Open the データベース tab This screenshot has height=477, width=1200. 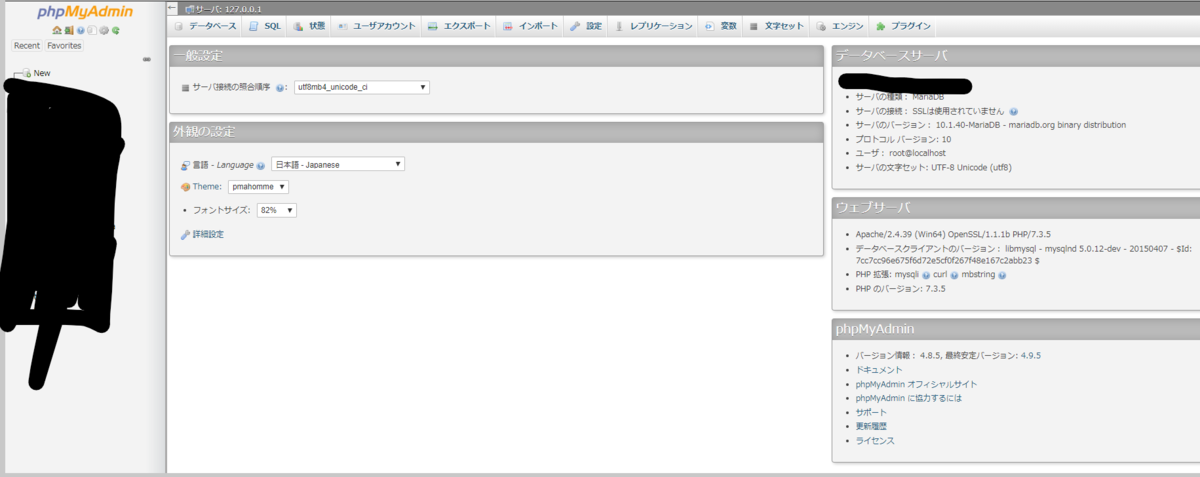205,26
